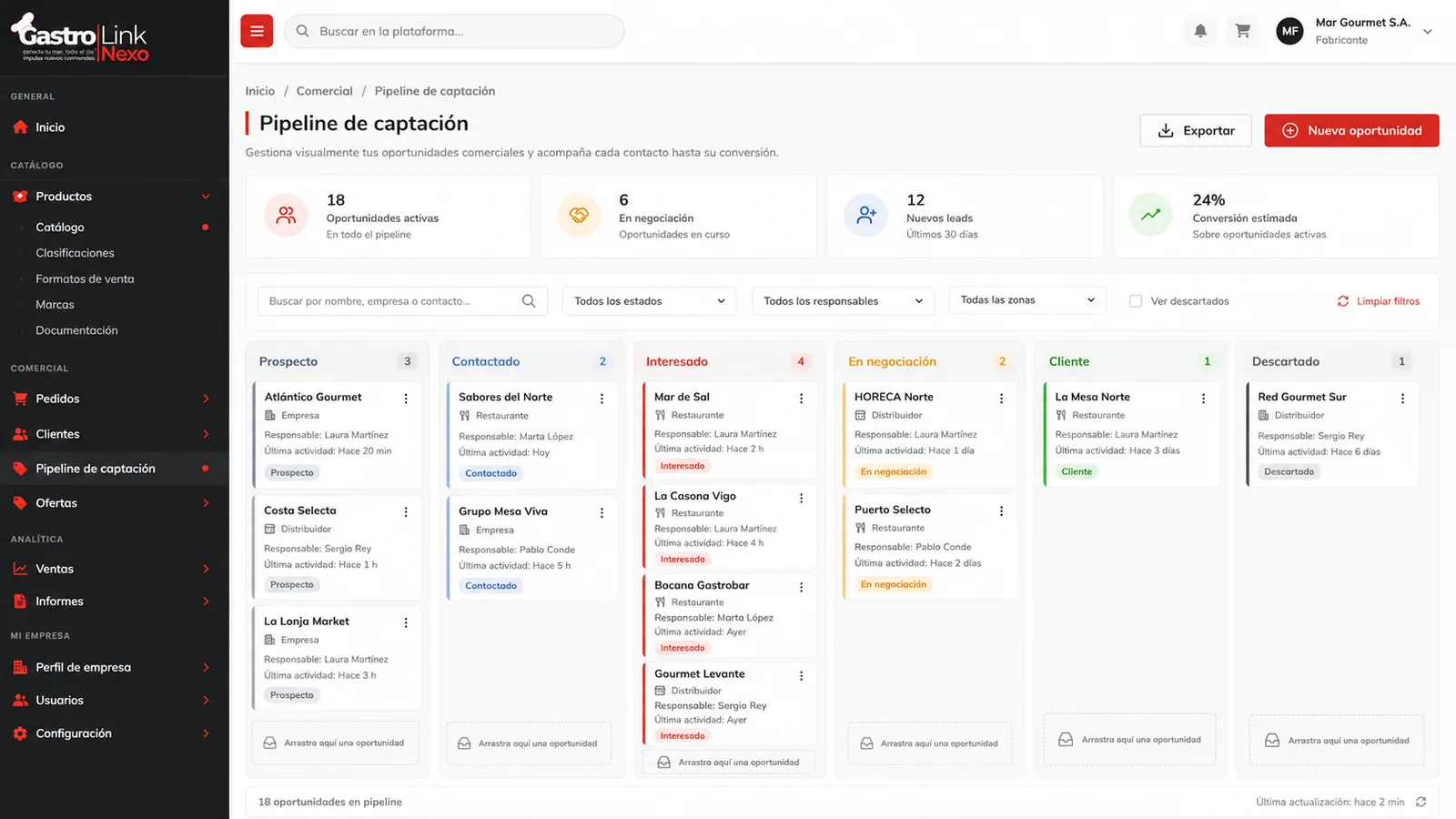
Task: Open the Inicio breadcrumb link
Action: pos(259,91)
